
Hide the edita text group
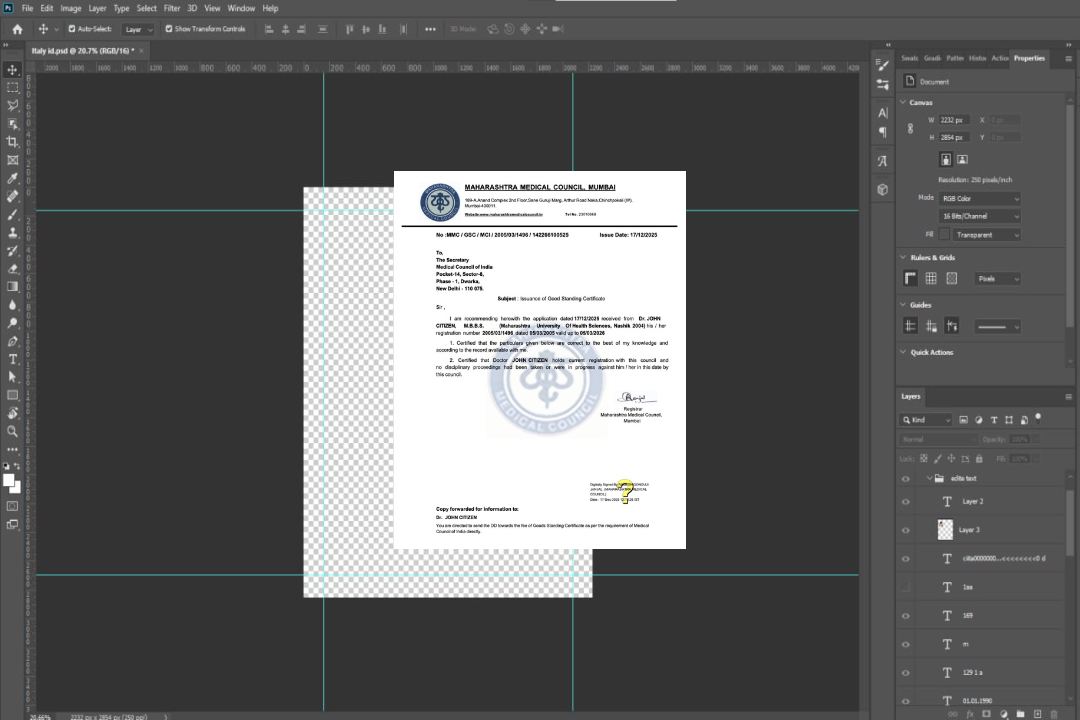click(x=906, y=479)
